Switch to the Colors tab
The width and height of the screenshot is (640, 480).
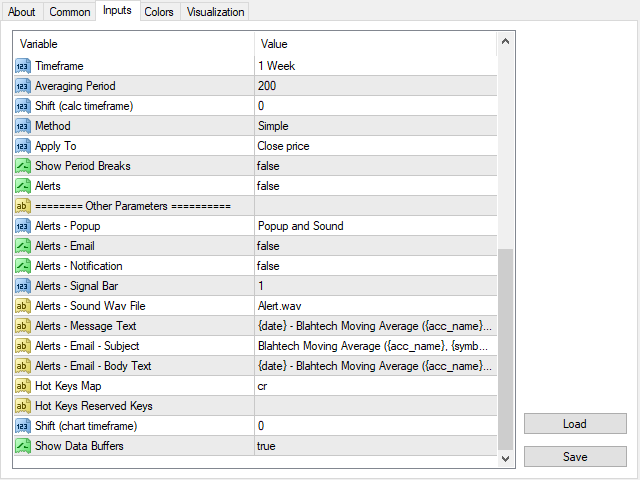pos(158,12)
